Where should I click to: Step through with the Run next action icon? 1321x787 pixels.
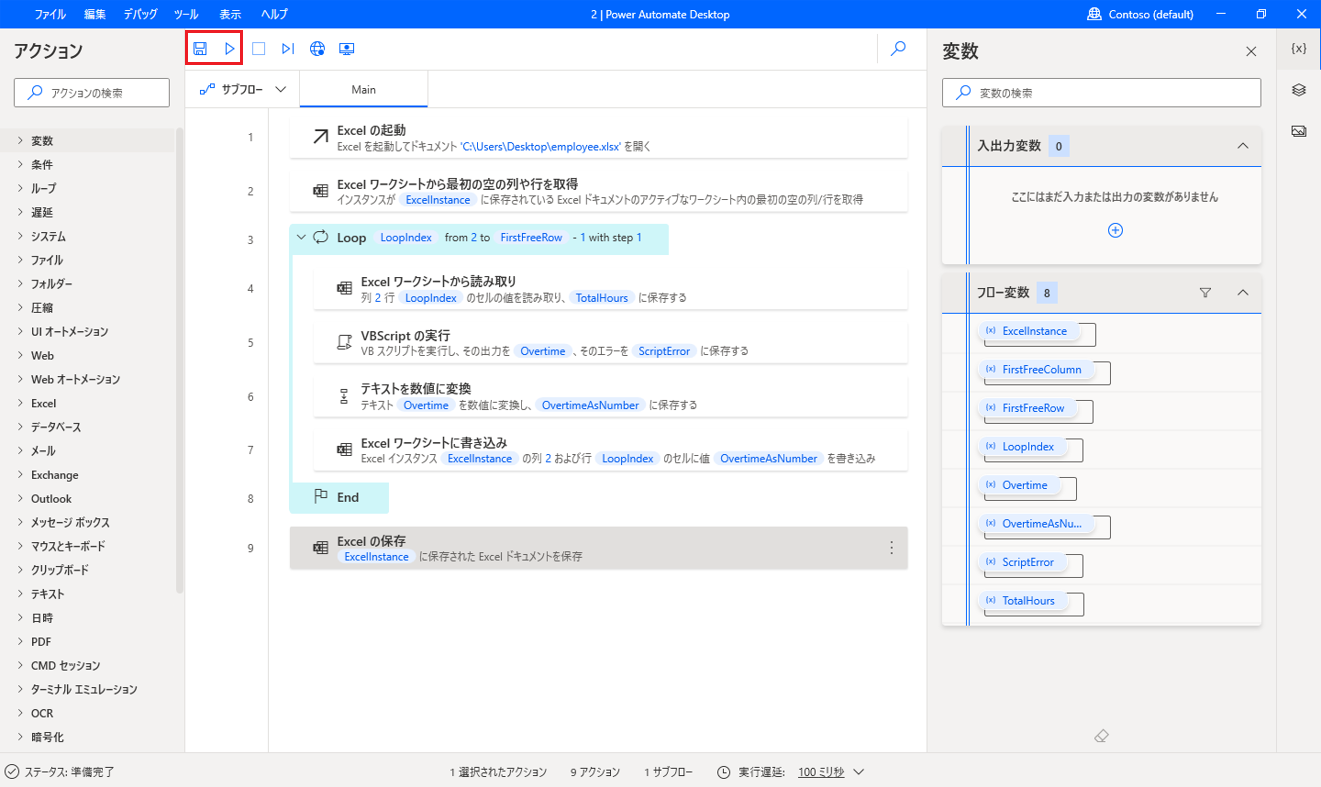pyautogui.click(x=288, y=47)
